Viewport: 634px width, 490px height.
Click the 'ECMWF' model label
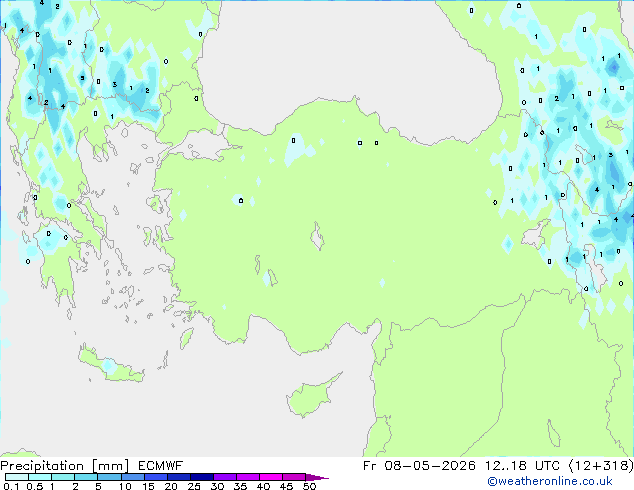pos(161,466)
